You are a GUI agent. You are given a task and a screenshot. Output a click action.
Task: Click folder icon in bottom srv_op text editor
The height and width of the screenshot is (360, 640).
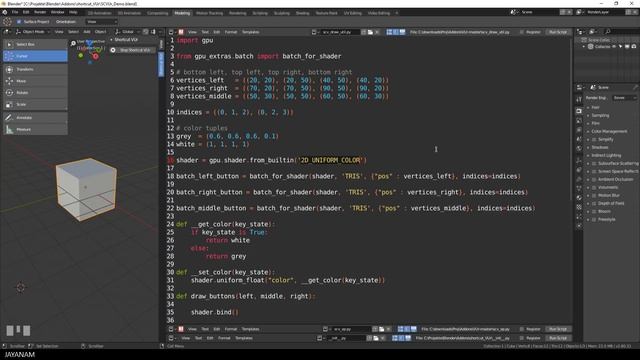pos(382,329)
